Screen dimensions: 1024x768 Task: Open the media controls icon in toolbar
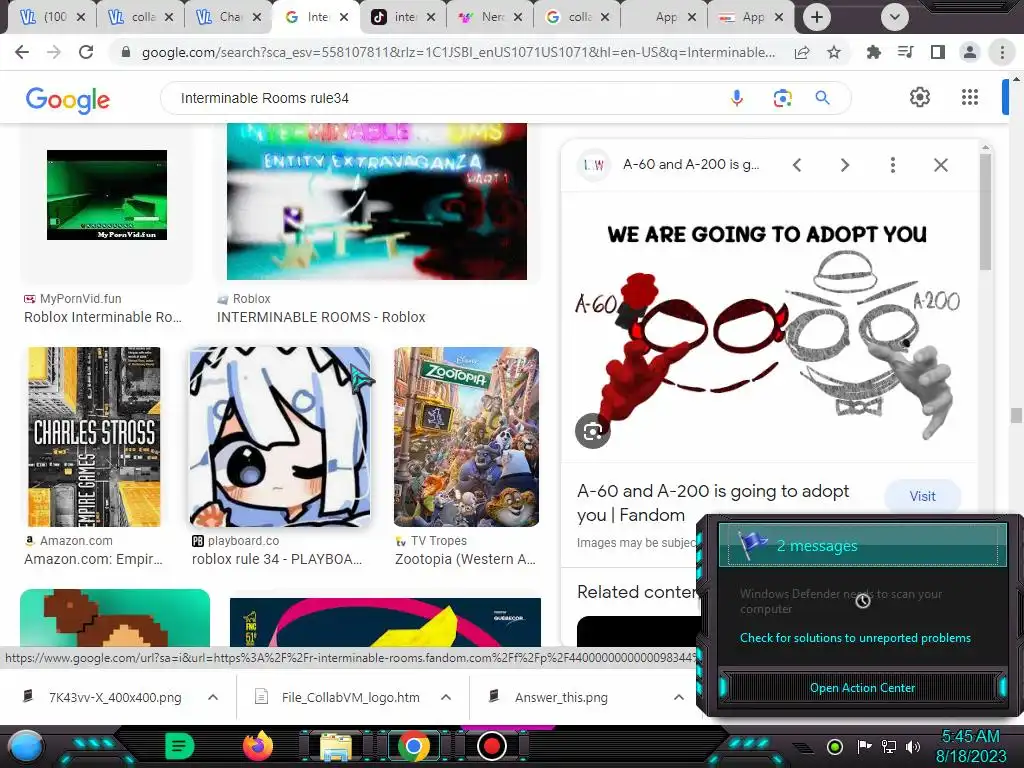click(906, 52)
